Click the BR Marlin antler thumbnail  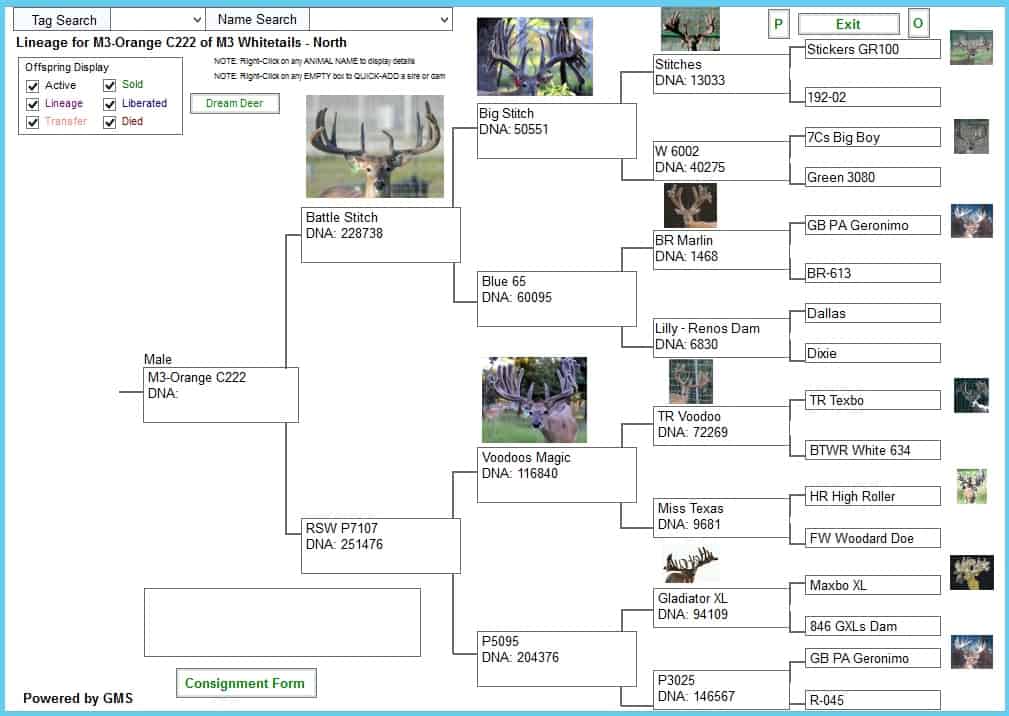[690, 205]
